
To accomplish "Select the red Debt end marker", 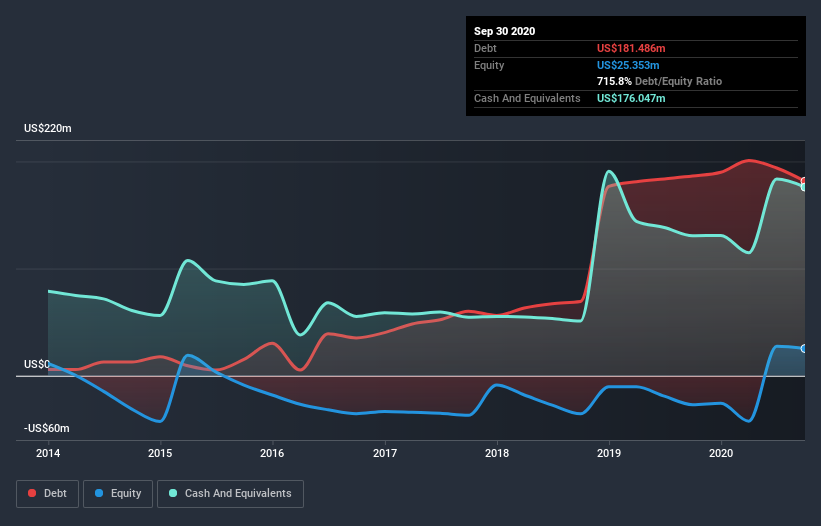I will click(804, 181).
